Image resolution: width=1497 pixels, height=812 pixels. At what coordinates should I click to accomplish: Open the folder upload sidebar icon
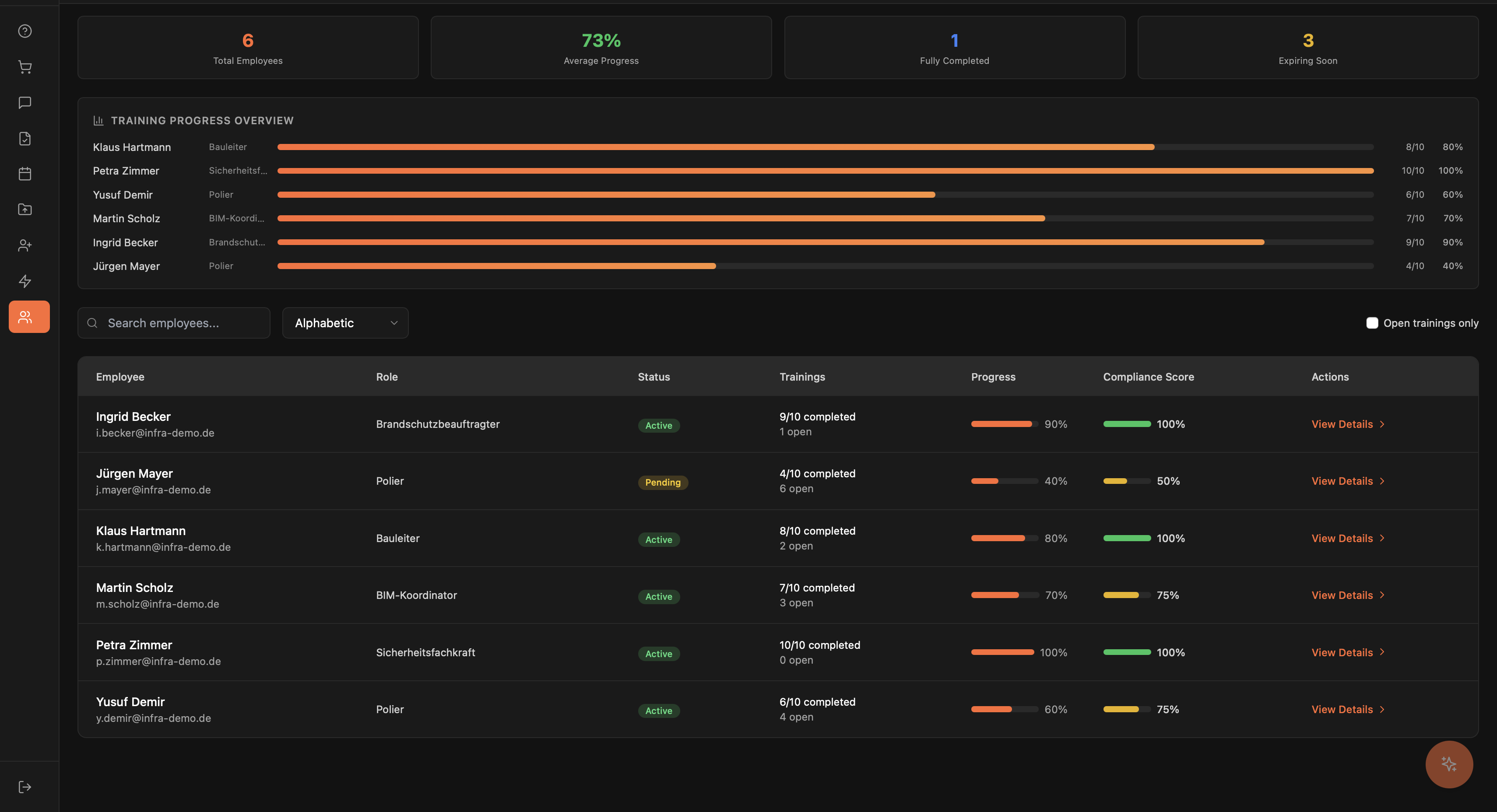point(25,209)
